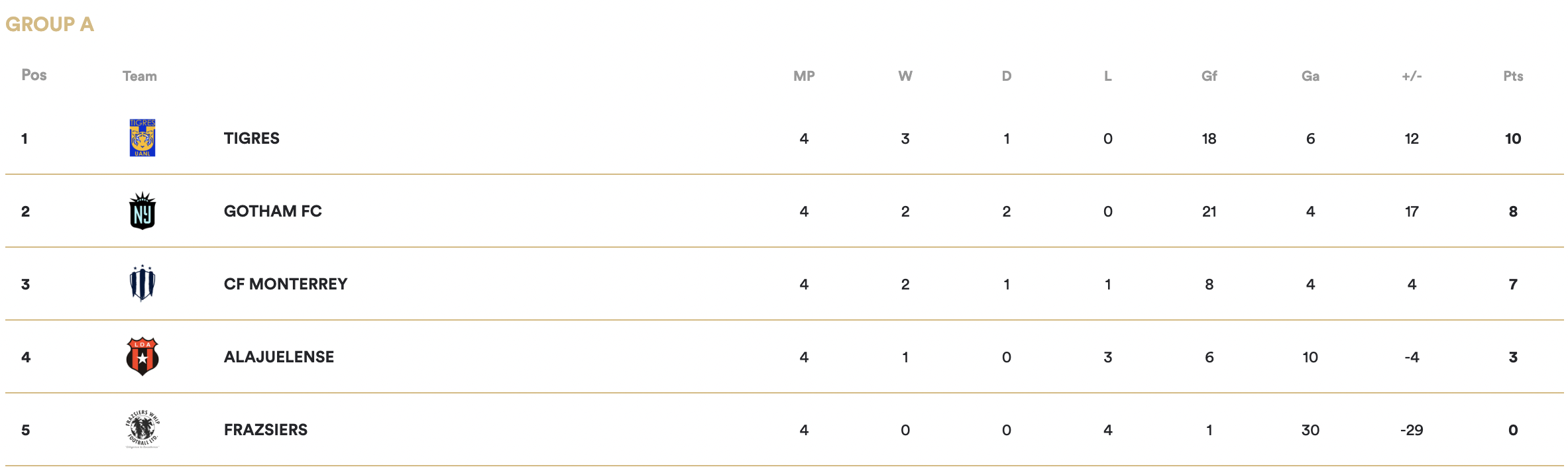The width and height of the screenshot is (1568, 469).
Task: Open the FRAZSIERS team name link
Action: (266, 430)
